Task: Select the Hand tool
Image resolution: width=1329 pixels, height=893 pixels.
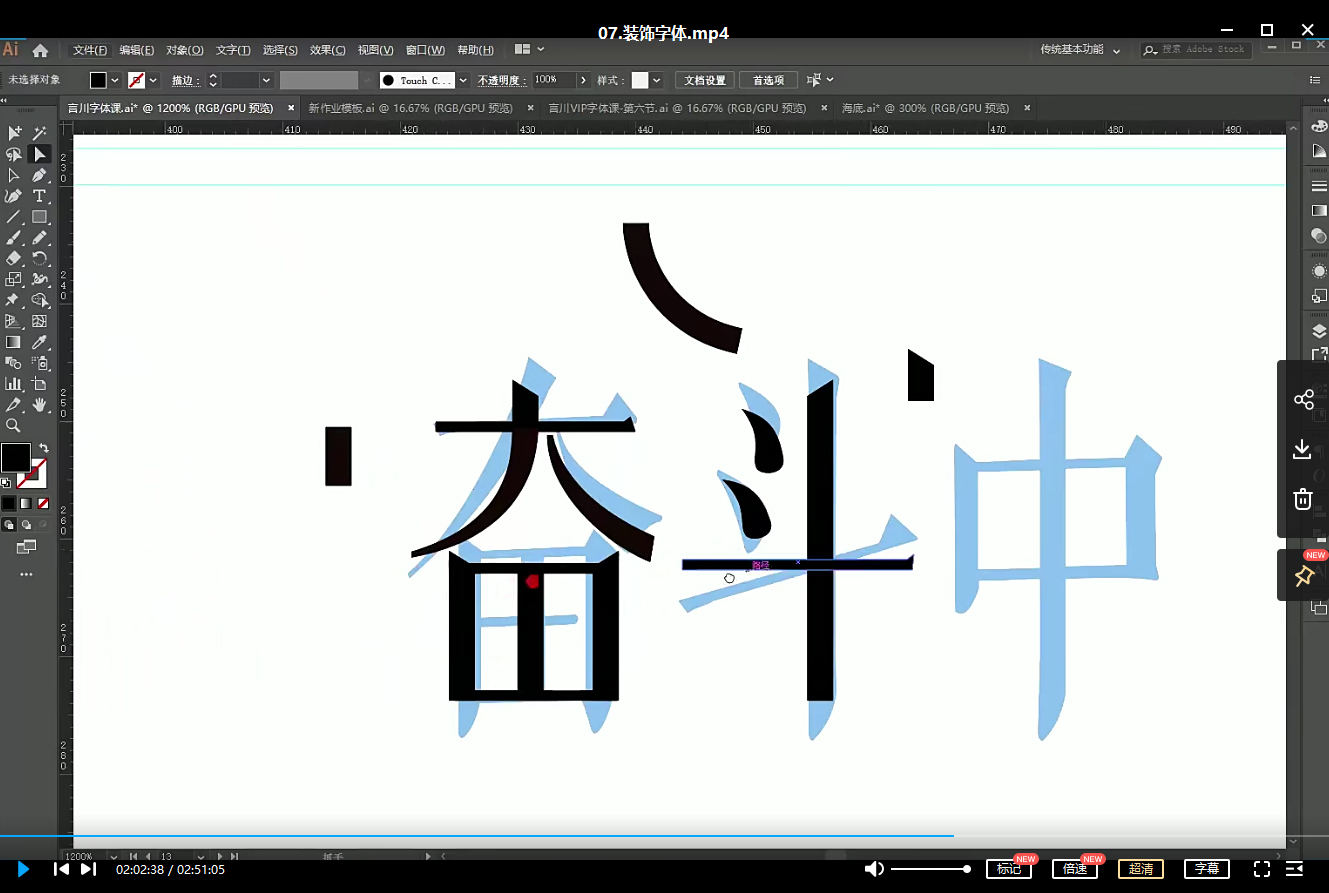Action: pos(40,405)
